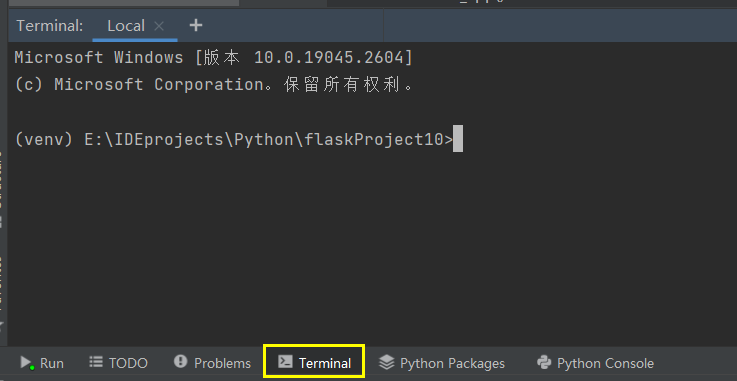The width and height of the screenshot is (737, 381).
Task: Click the "Terminal:" header label
Action: click(50, 26)
